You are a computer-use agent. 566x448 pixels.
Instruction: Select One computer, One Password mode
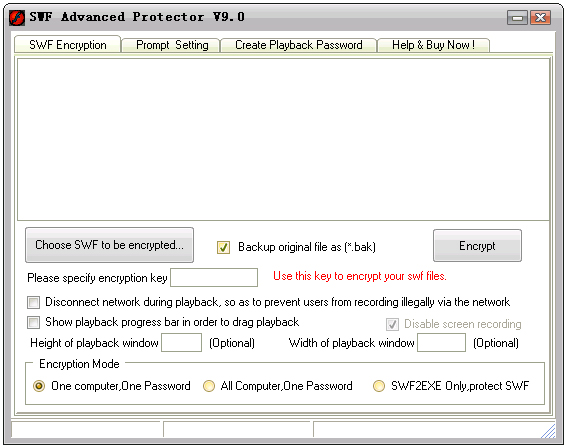coord(39,386)
